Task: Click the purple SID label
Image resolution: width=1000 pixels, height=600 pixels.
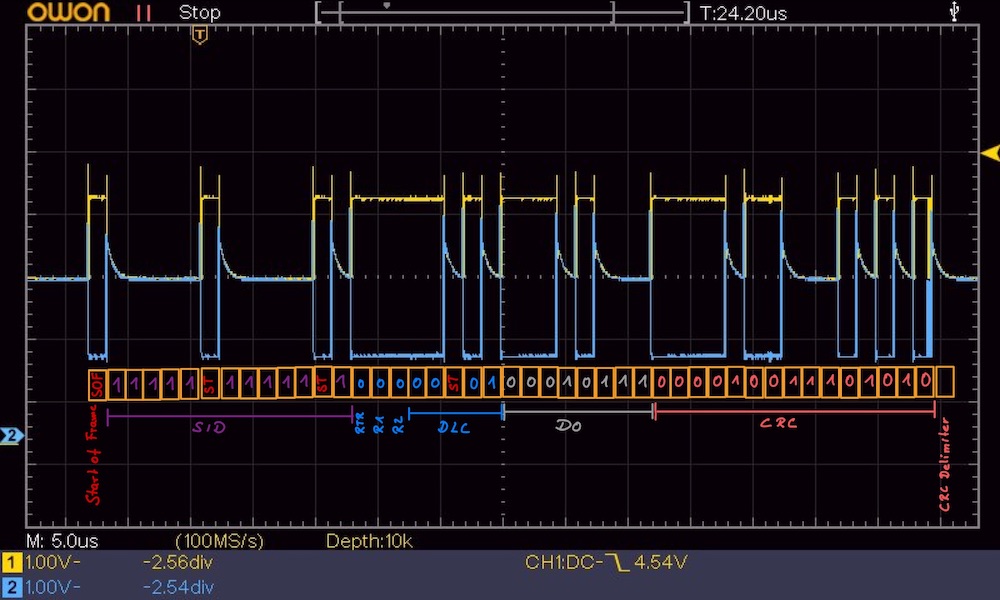Action: [209, 427]
